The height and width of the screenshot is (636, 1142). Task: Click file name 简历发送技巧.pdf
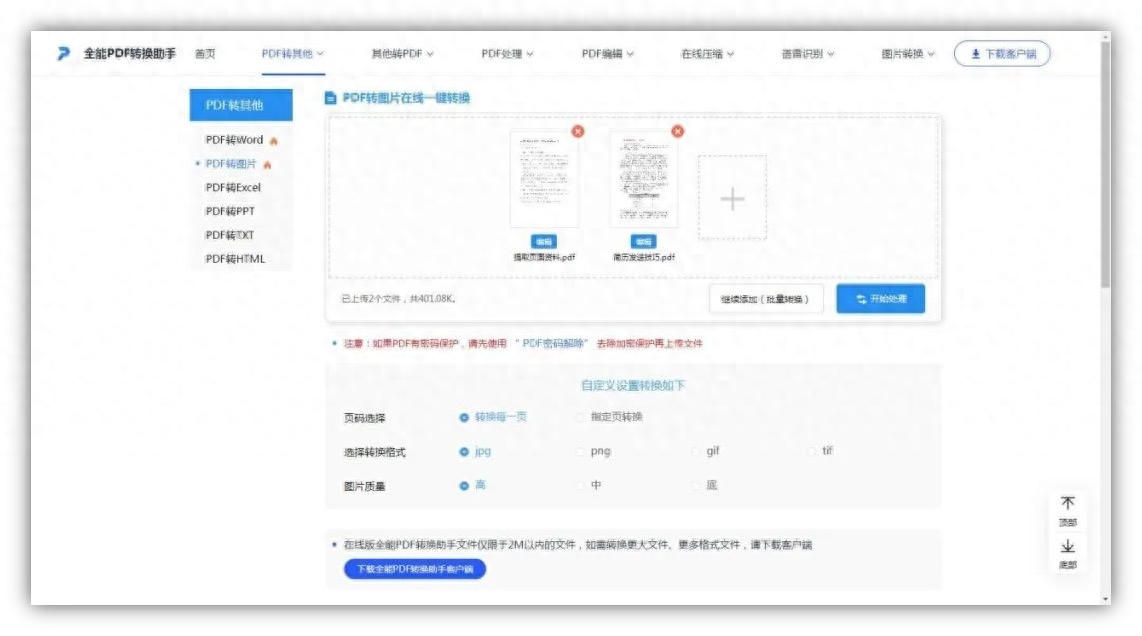644,257
